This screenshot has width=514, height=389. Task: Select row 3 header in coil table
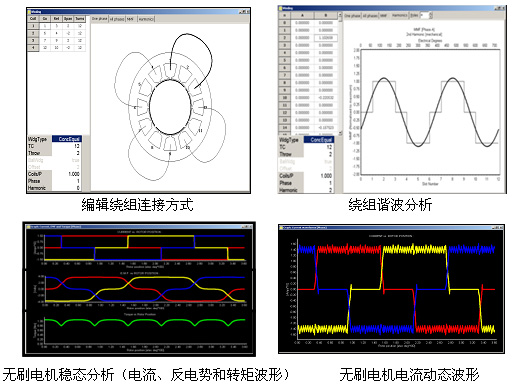click(x=33, y=40)
